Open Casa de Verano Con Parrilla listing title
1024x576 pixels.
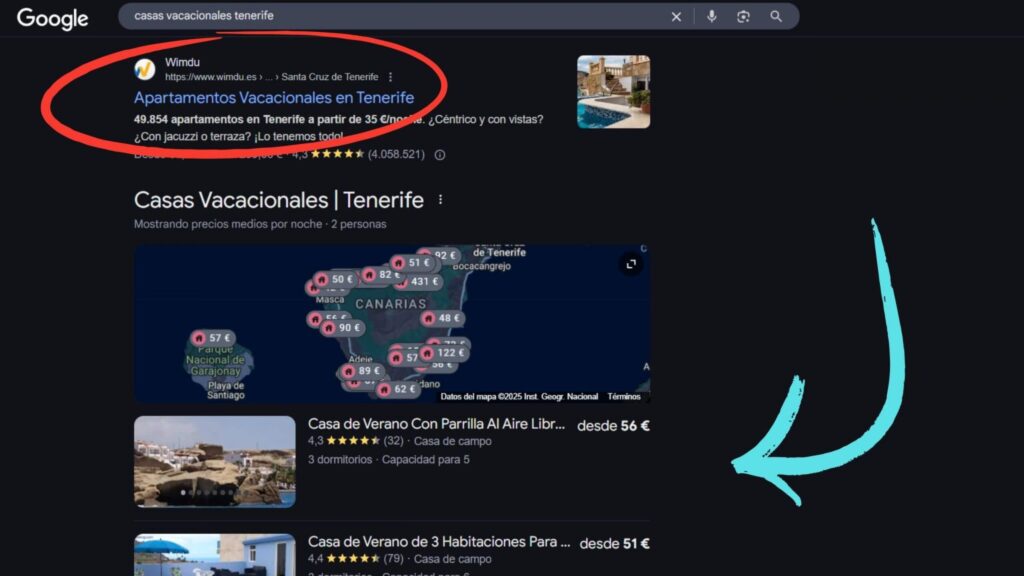click(436, 424)
